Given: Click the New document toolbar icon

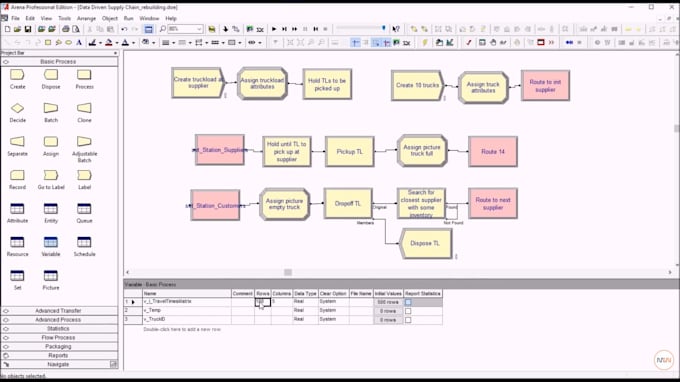Looking at the screenshot, I should tap(7, 29).
